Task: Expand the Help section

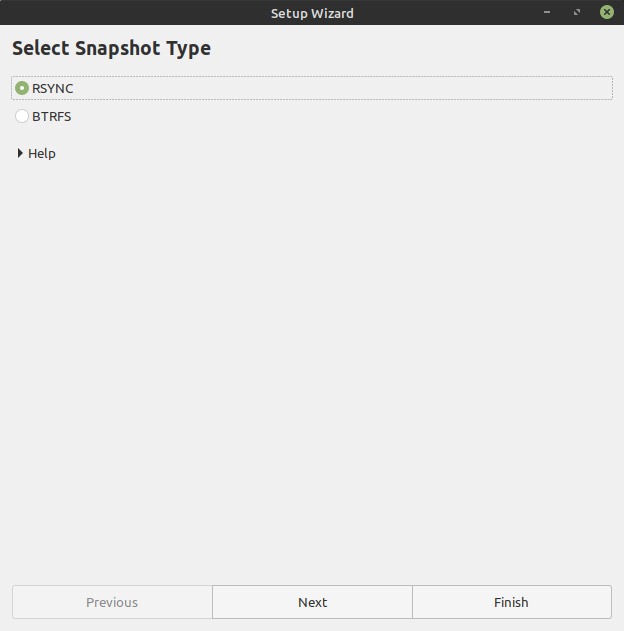Action: pyautogui.click(x=36, y=153)
